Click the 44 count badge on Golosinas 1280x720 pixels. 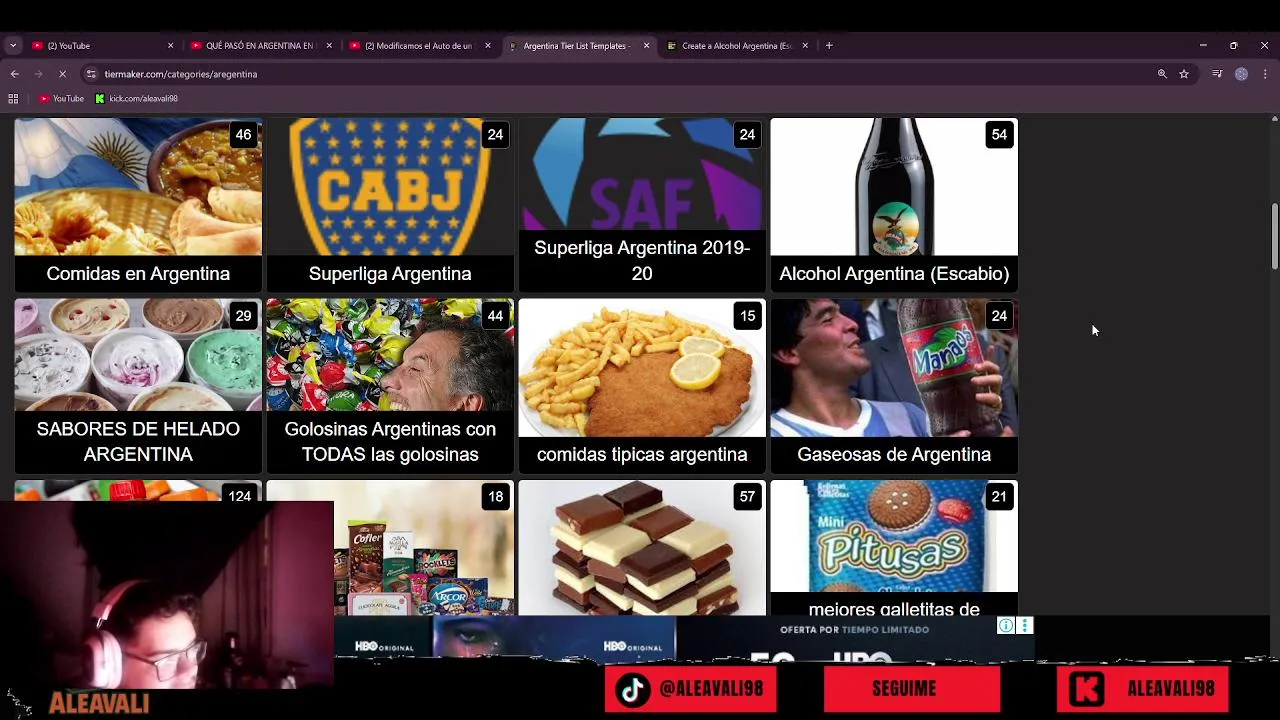(495, 316)
